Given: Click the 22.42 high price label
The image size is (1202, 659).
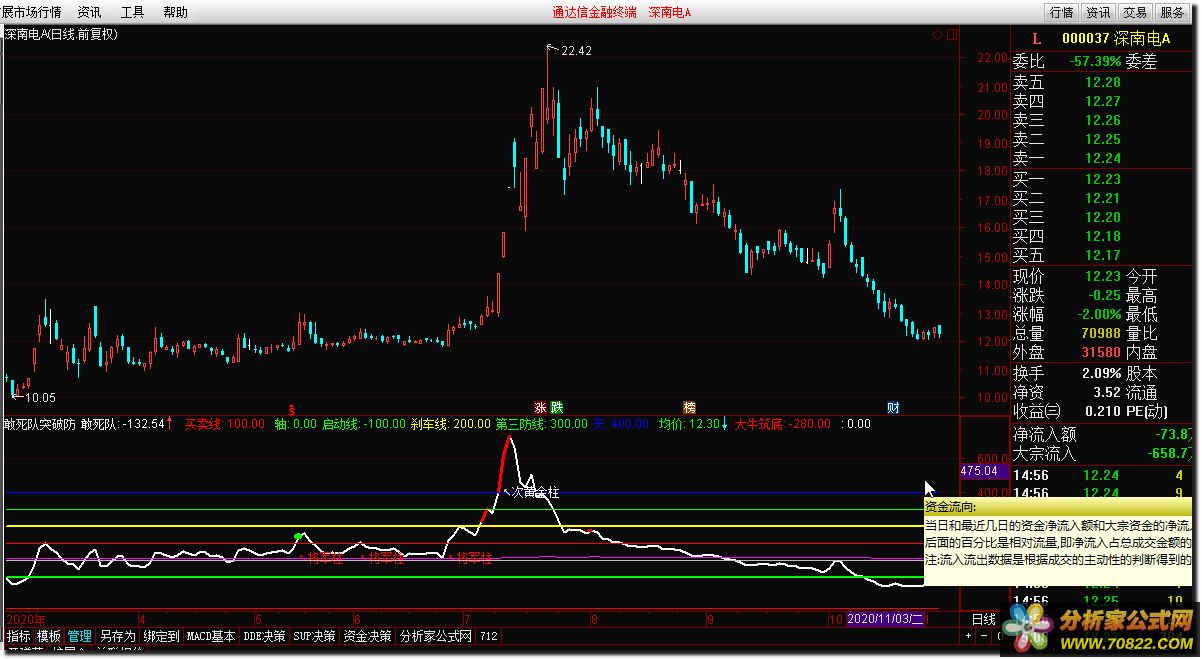Looking at the screenshot, I should click(x=577, y=51).
